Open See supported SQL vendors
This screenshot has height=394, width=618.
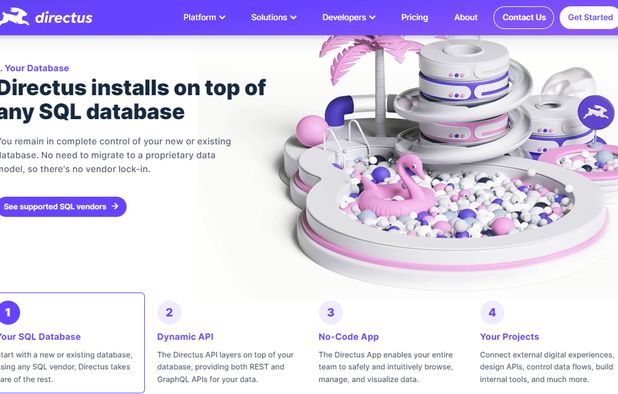(62, 206)
